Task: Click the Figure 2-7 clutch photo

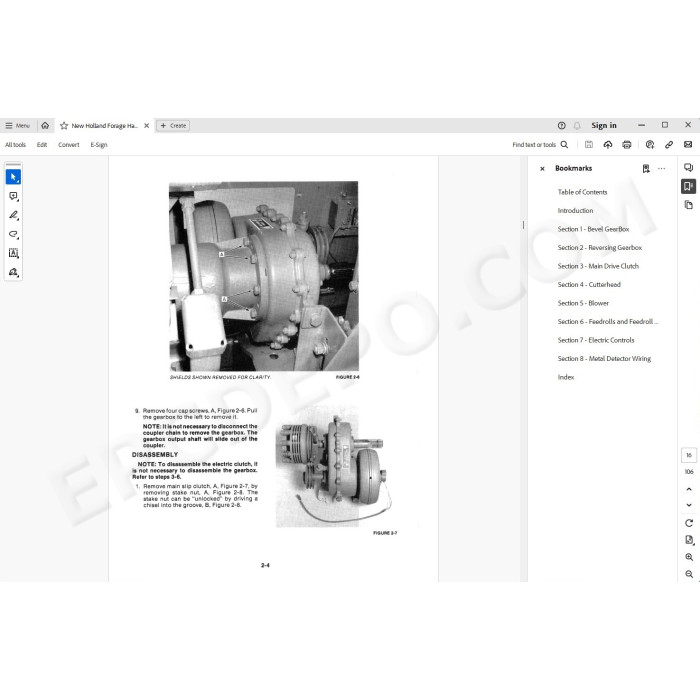Action: click(334, 467)
